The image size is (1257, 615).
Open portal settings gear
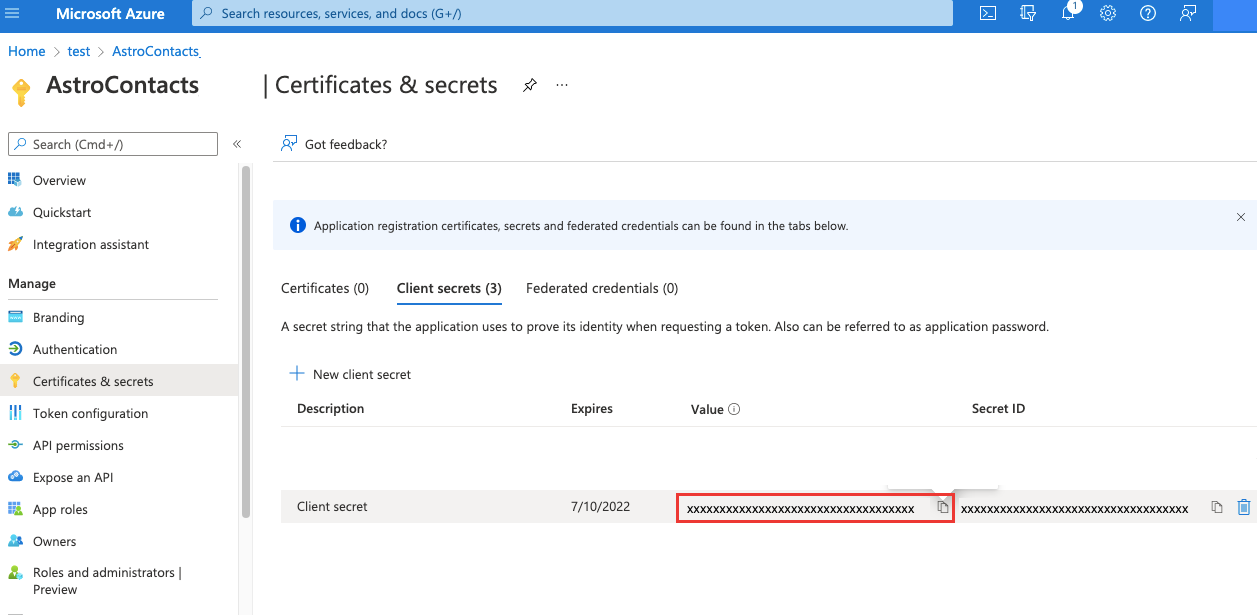1108,14
